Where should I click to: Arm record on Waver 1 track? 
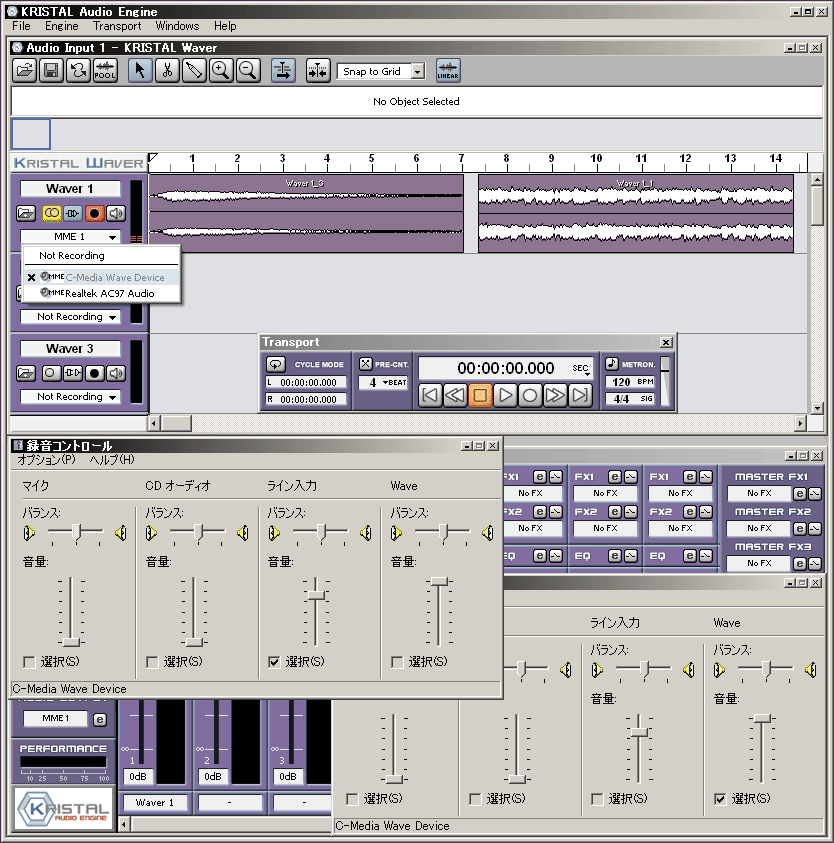coord(94,213)
